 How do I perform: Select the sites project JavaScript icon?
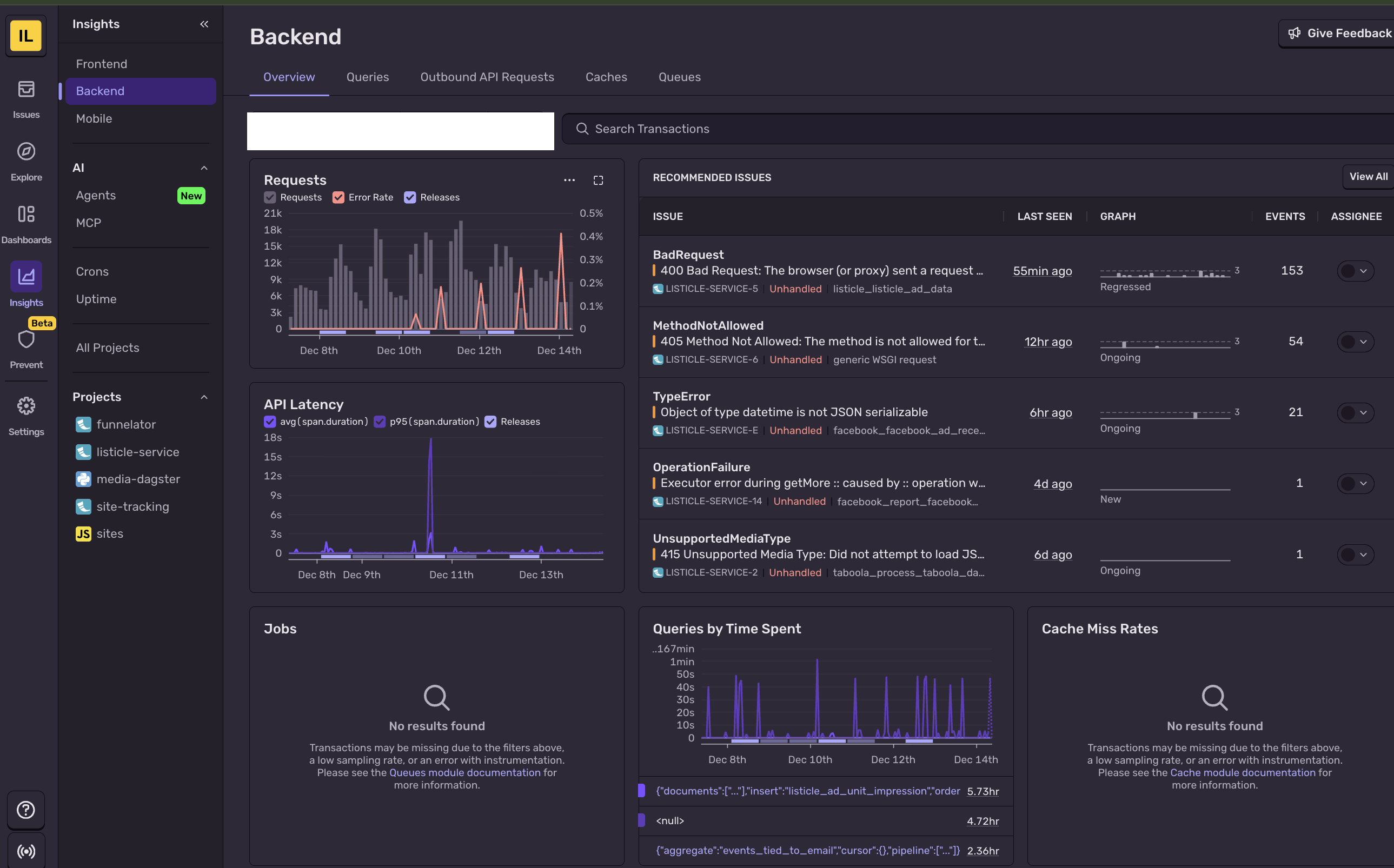click(83, 533)
